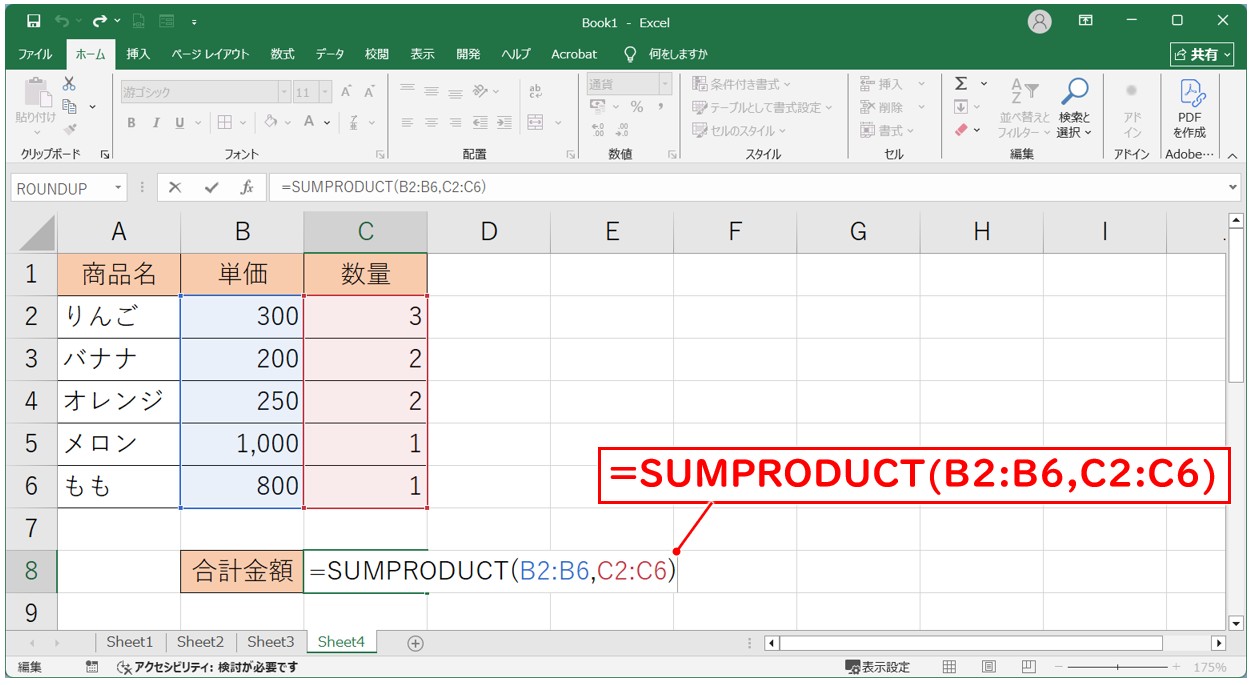The height and width of the screenshot is (685, 1251).
Task: Collapse the ribbon with the up chevron
Action: [1232, 155]
